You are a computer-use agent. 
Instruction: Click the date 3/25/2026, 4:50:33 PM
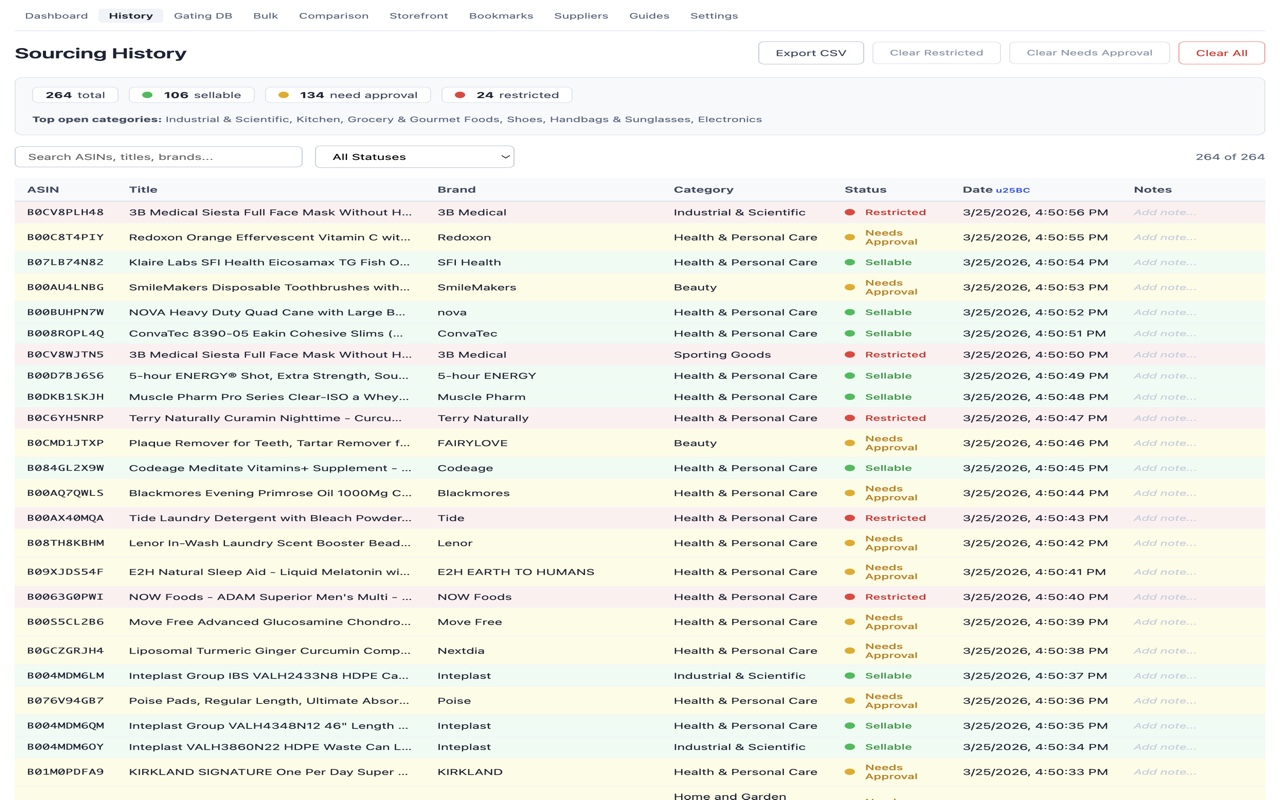(1035, 772)
